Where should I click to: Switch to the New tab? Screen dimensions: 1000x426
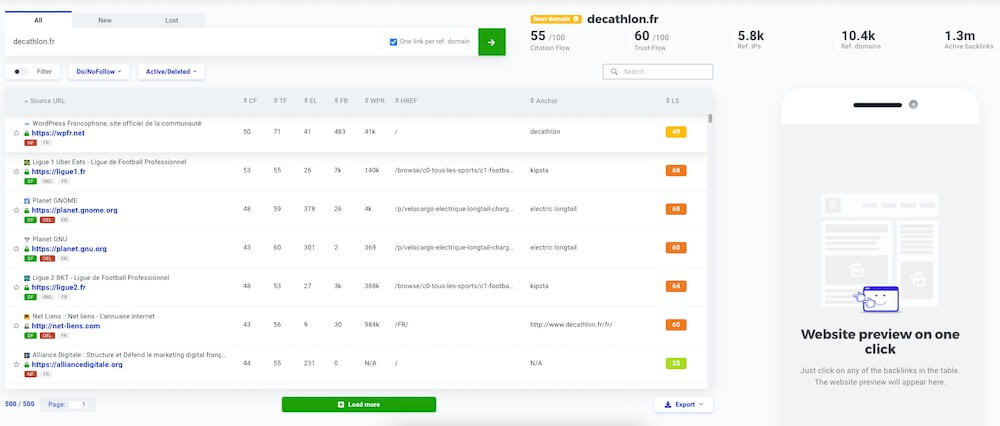(105, 20)
